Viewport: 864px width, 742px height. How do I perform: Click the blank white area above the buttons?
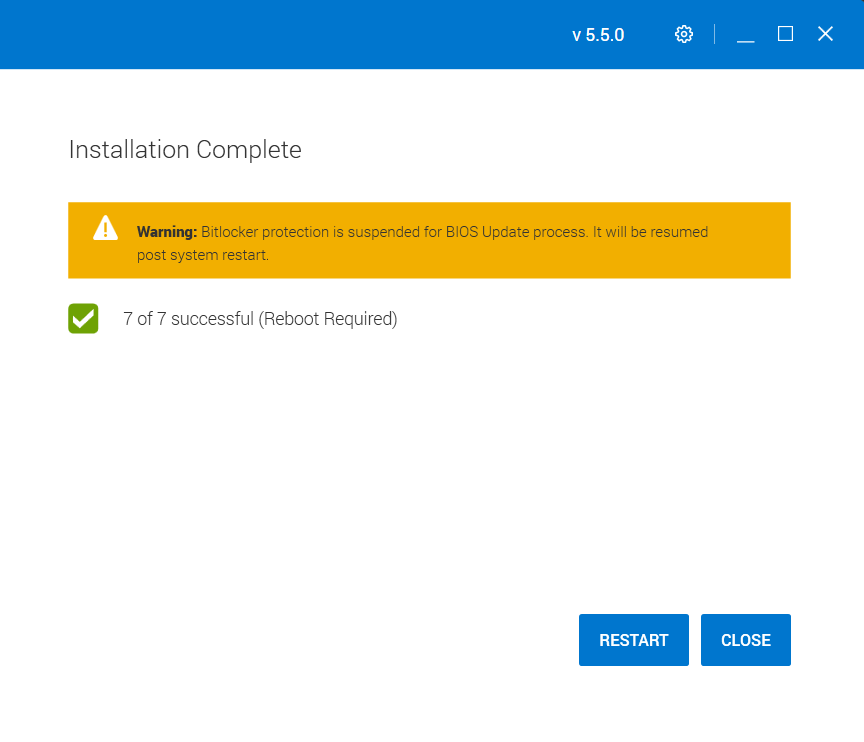coord(430,480)
